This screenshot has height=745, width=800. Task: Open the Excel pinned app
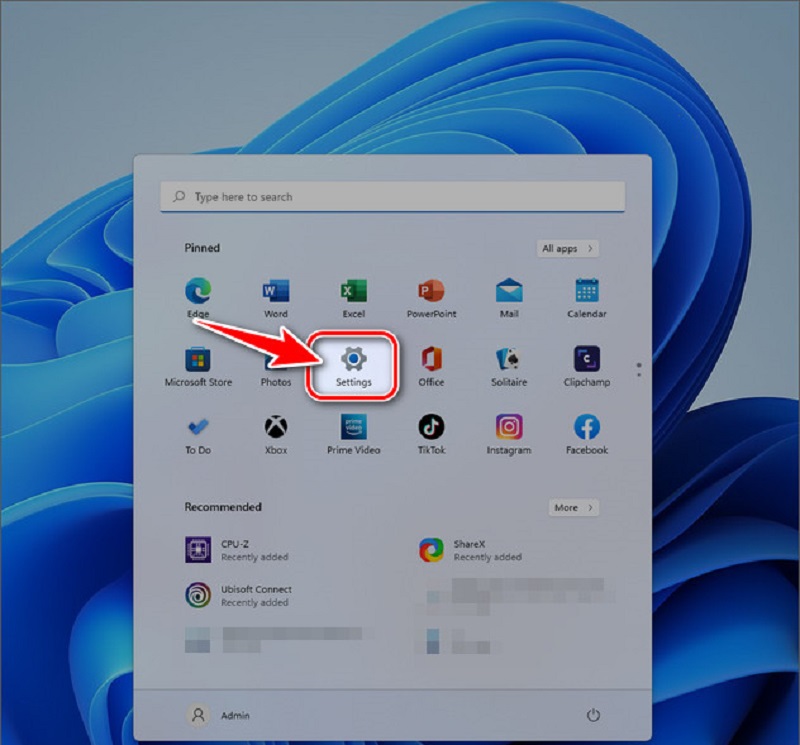tap(354, 298)
